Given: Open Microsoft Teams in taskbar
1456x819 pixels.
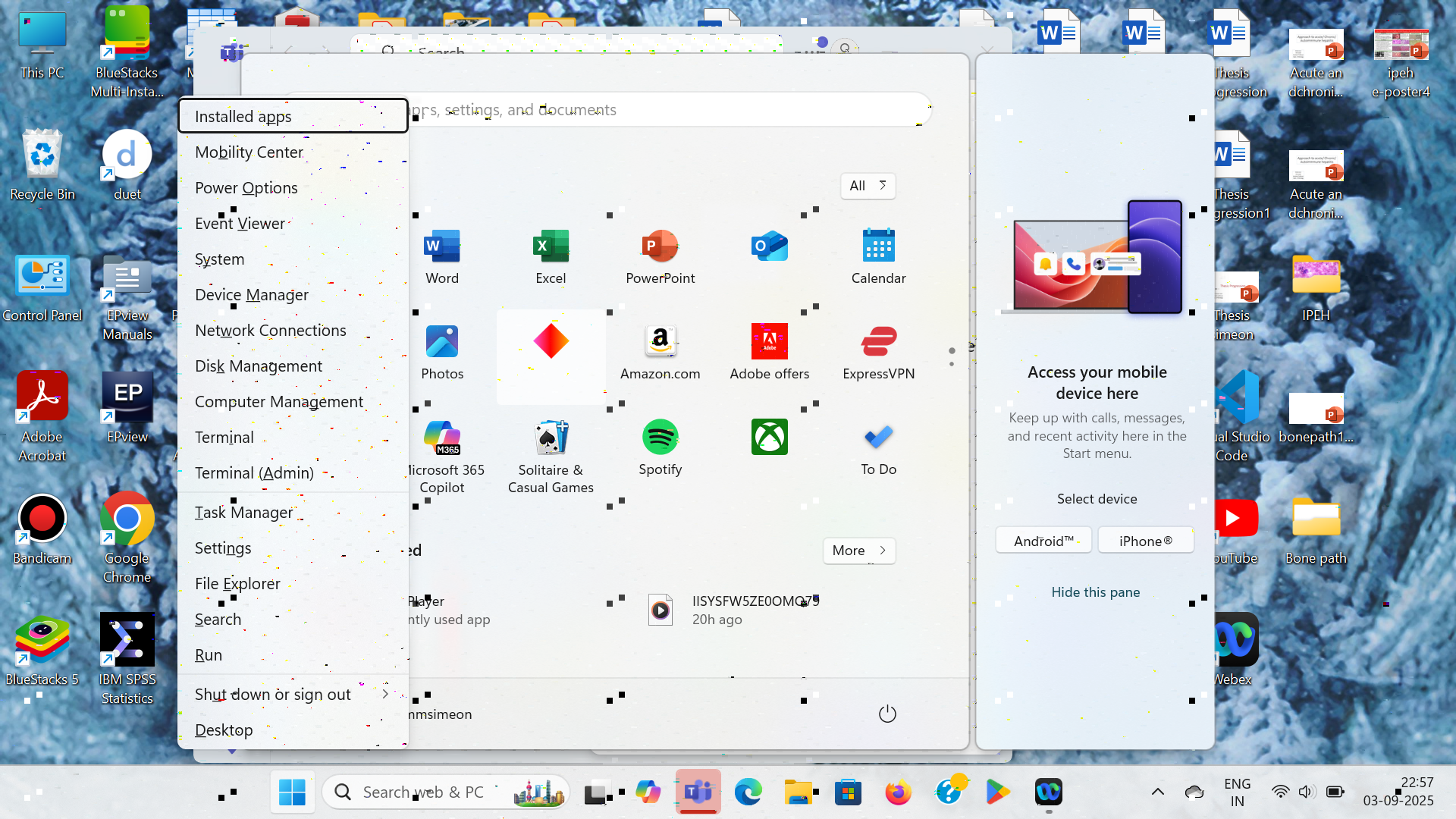Looking at the screenshot, I should tap(698, 792).
